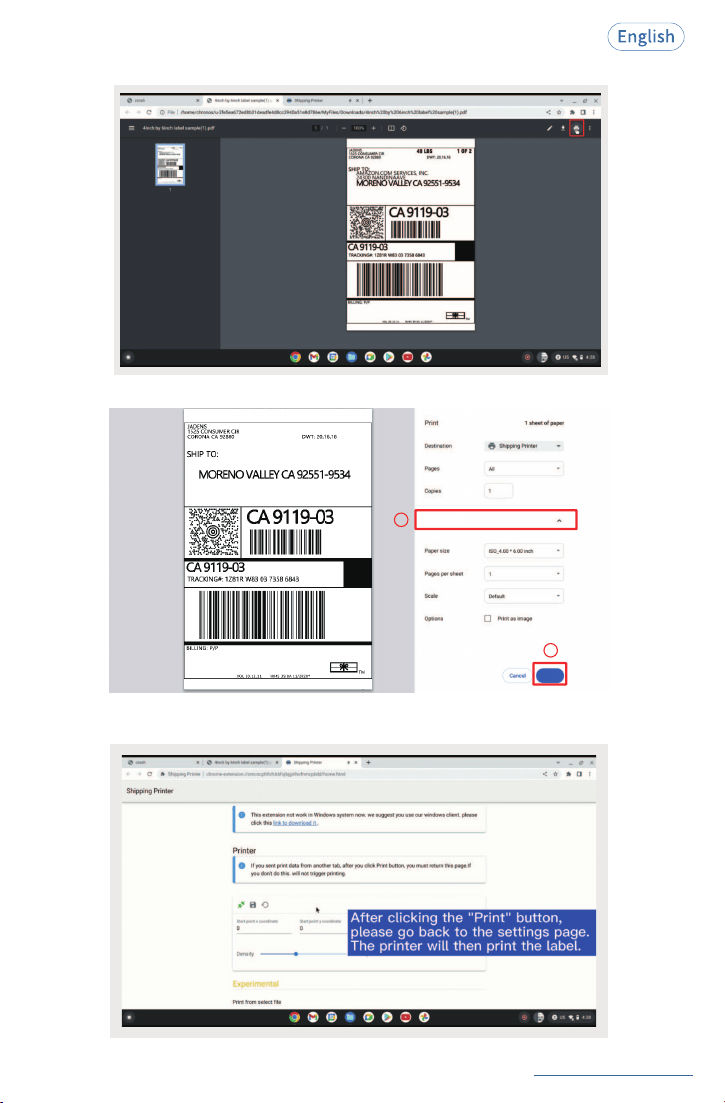Open the Destination Shipping Printer dropdown

pos(525,446)
